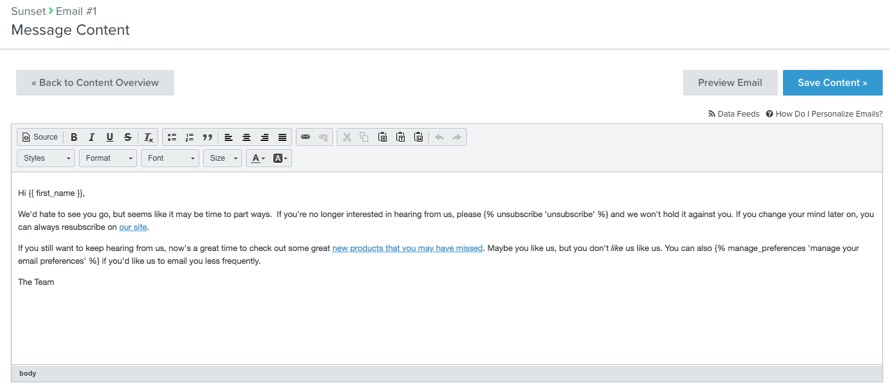Click the 'our site' link
This screenshot has width=890, height=390.
click(133, 227)
